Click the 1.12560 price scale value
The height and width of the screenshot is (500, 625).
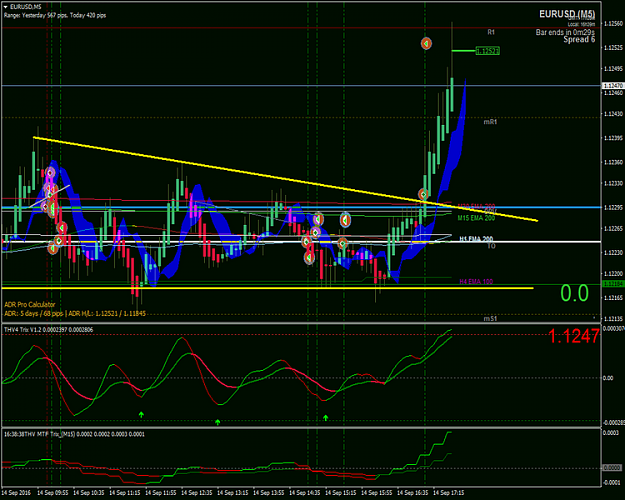(614, 24)
